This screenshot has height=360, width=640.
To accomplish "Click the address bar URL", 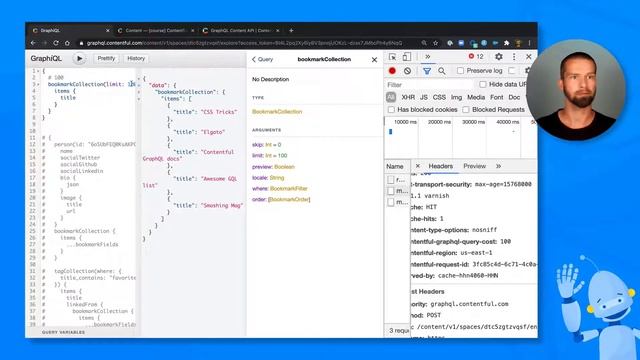I will click(x=244, y=43).
